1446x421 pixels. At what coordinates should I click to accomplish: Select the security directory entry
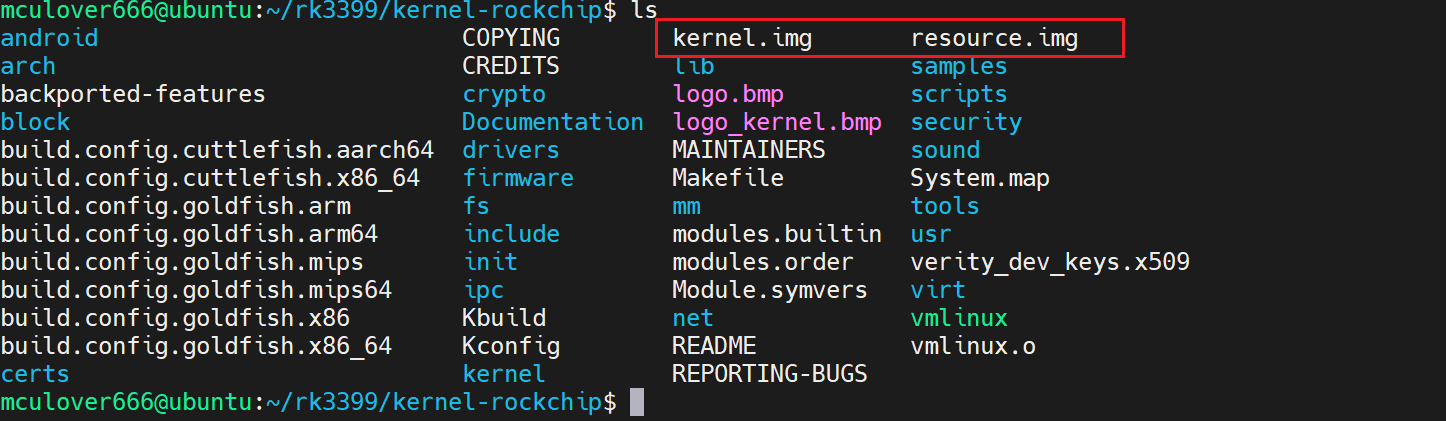pos(966,123)
